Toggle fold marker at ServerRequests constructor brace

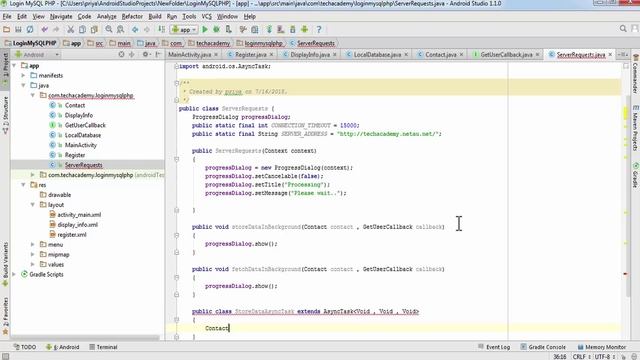[x=177, y=159]
